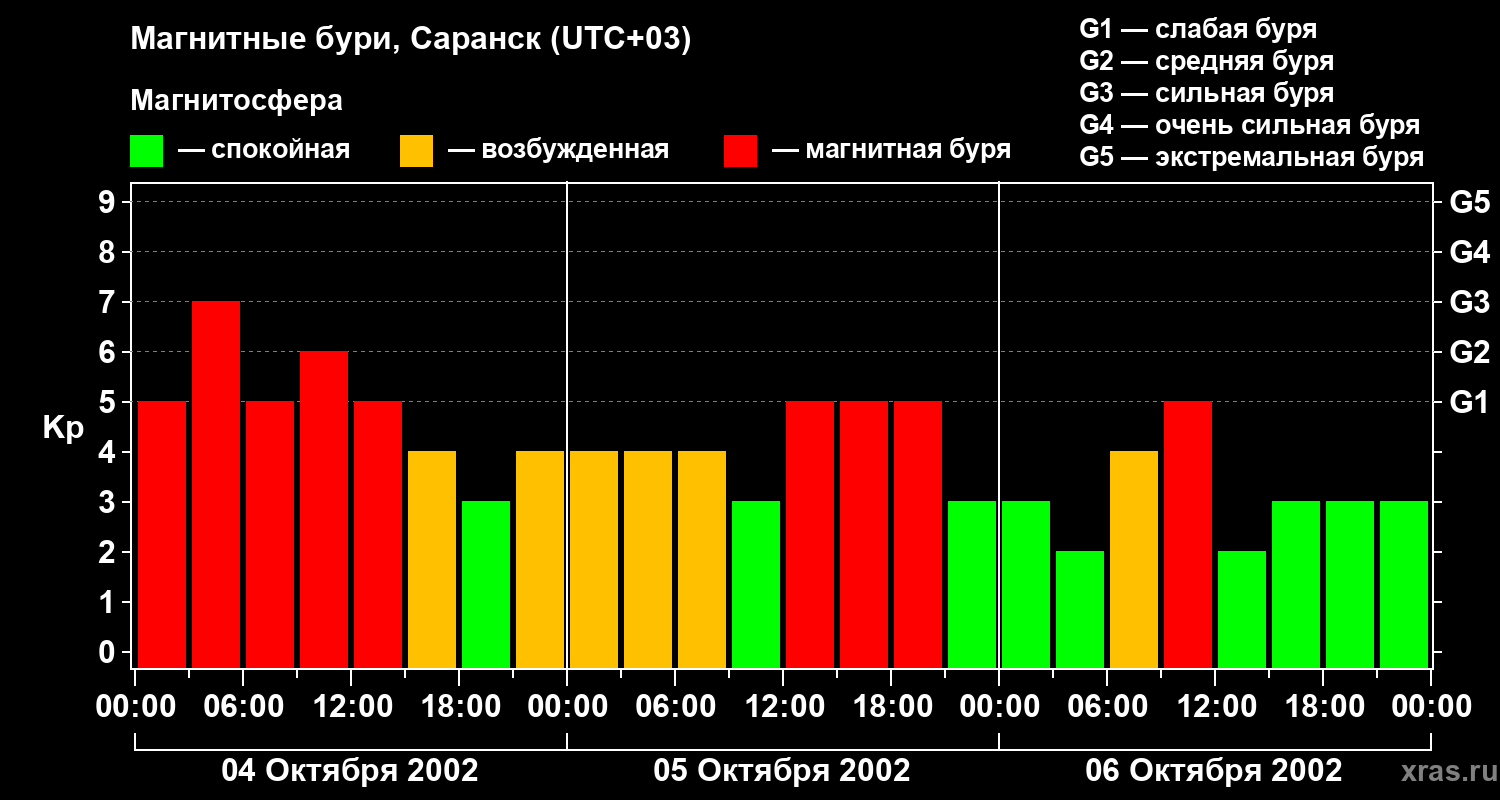Click the red 'магнитная буря' legend swatch

tap(740, 151)
